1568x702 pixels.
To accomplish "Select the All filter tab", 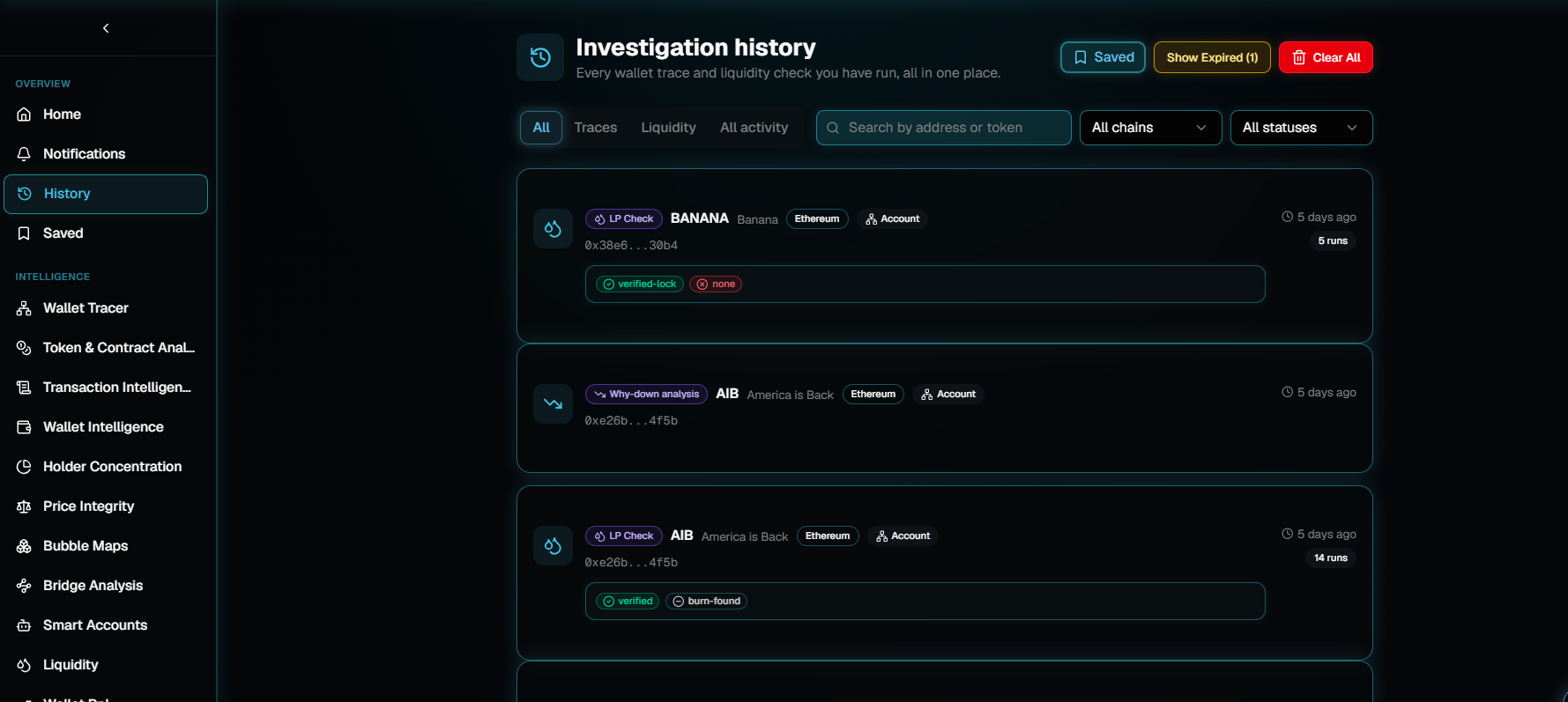I will 541,128.
